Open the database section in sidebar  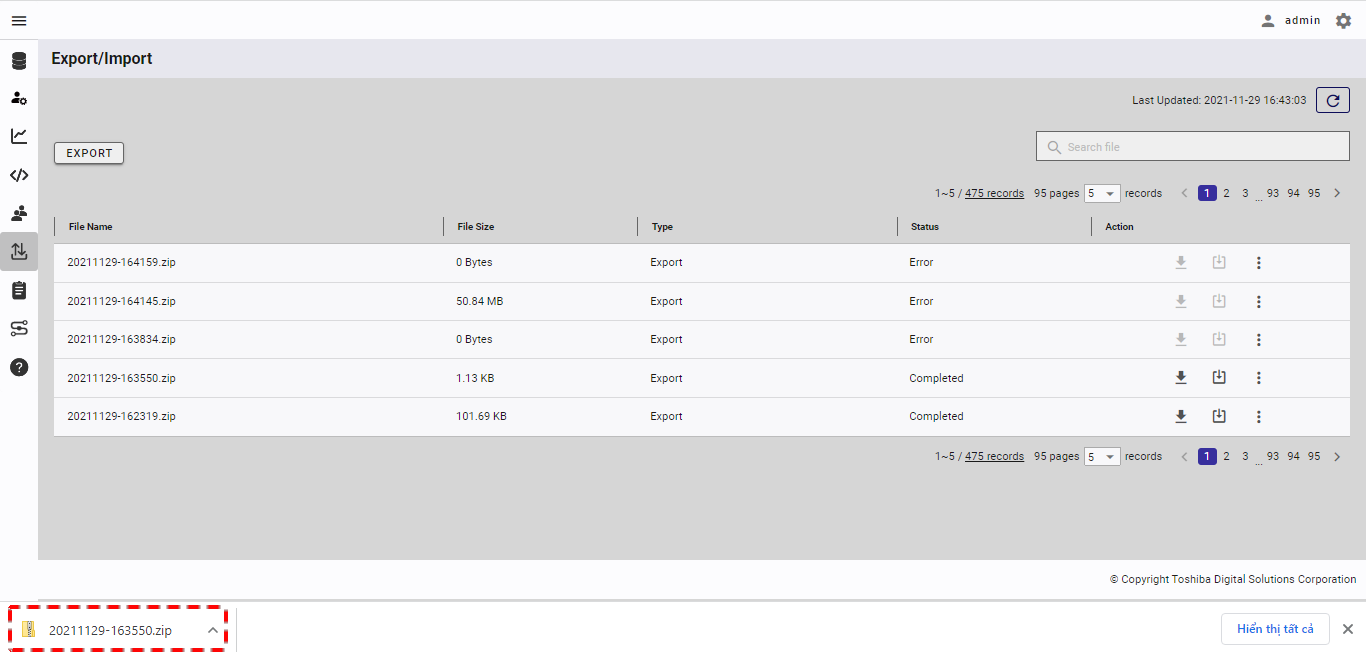point(19,61)
